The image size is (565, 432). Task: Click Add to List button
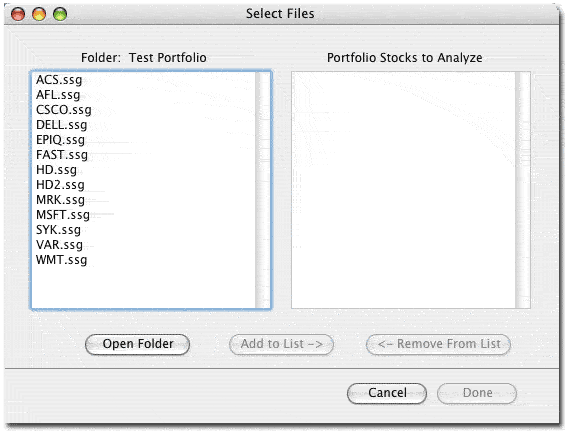pos(281,344)
